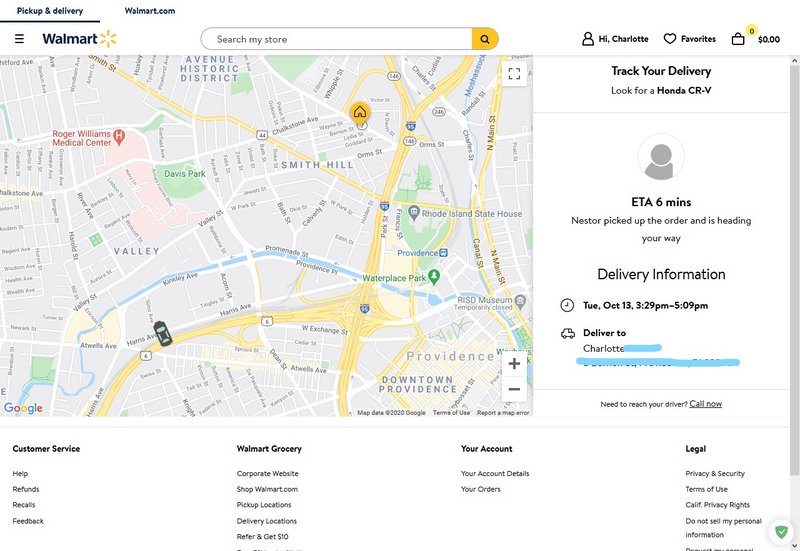Switch to the Walmart.com tab
The image size is (800, 551).
[150, 10]
